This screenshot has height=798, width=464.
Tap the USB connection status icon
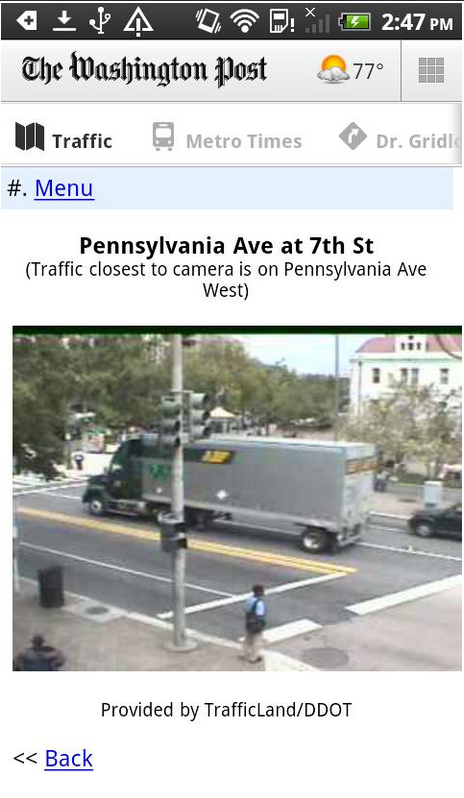point(100,21)
